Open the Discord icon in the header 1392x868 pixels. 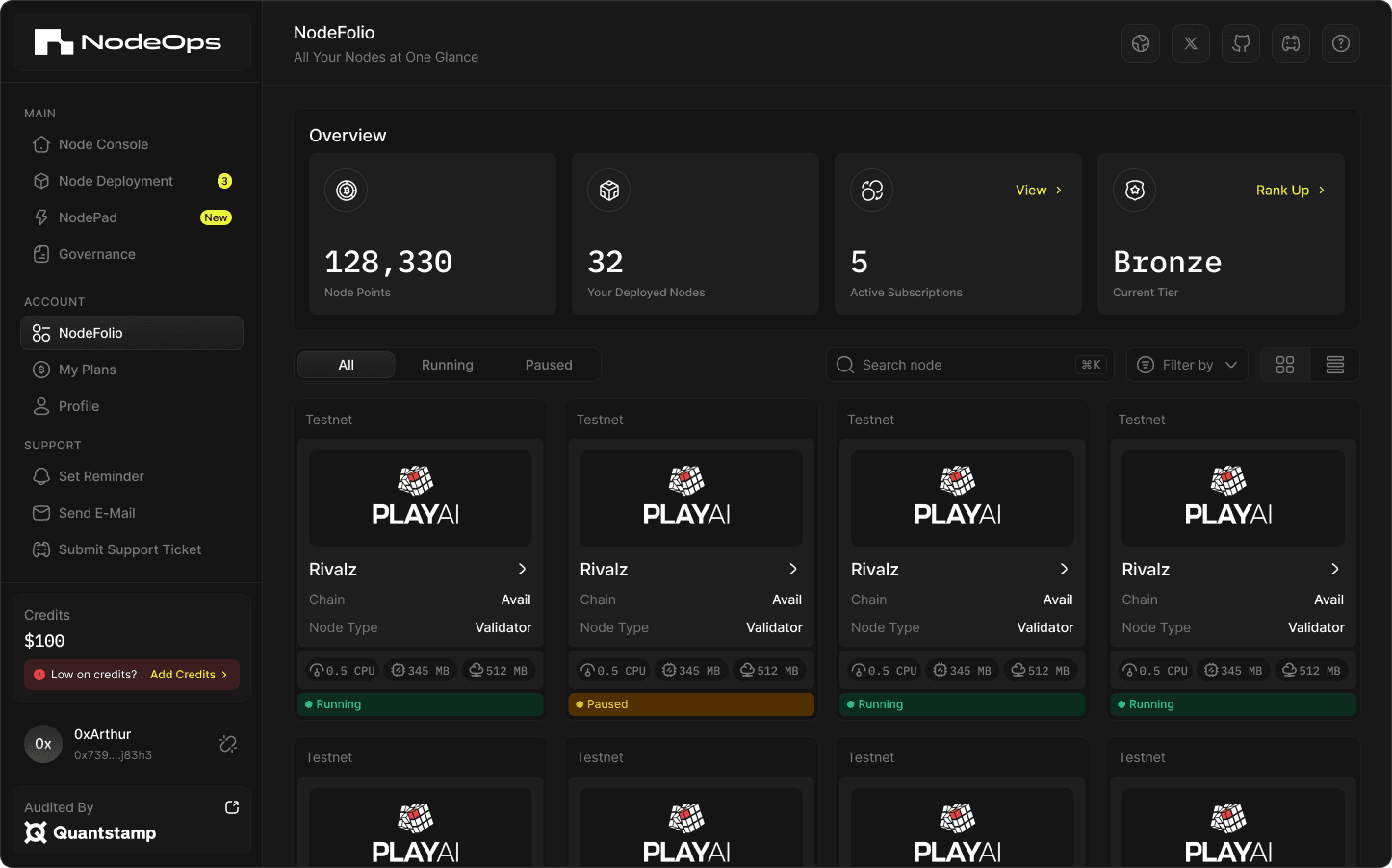pos(1291,43)
